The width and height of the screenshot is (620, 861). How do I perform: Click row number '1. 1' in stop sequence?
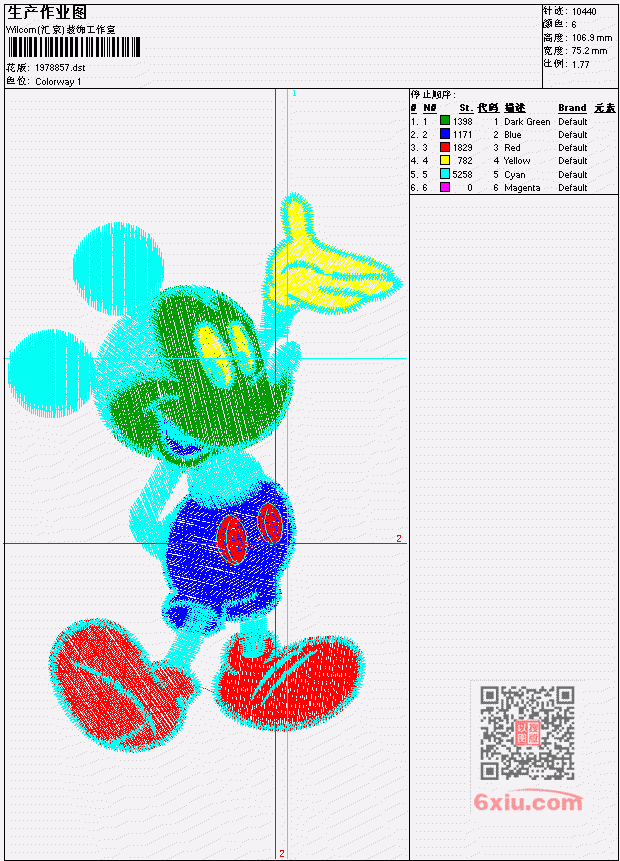(x=419, y=121)
